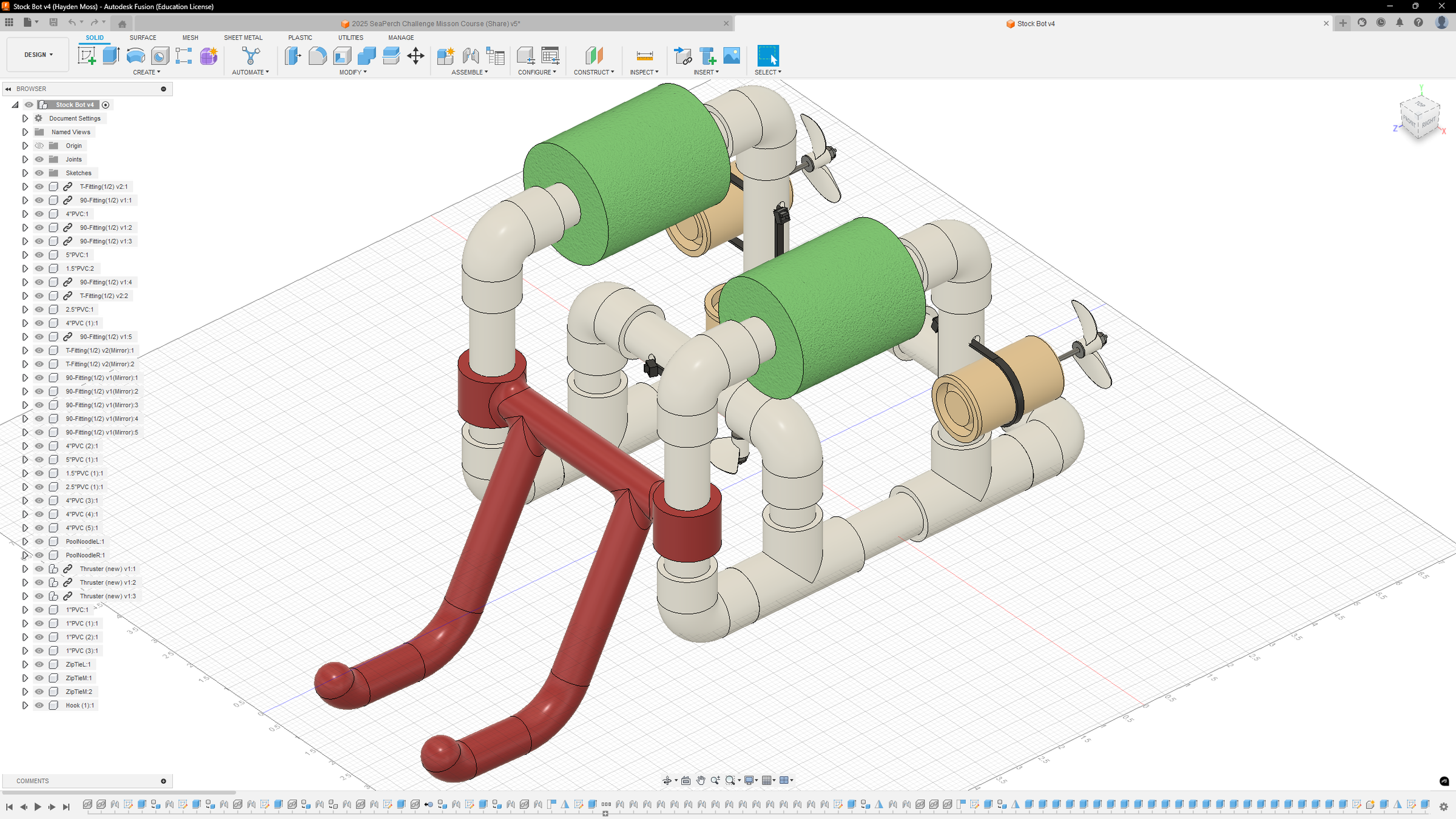Show the Origin folder via eye icon
Image resolution: width=1456 pixels, height=819 pixels.
point(39,146)
